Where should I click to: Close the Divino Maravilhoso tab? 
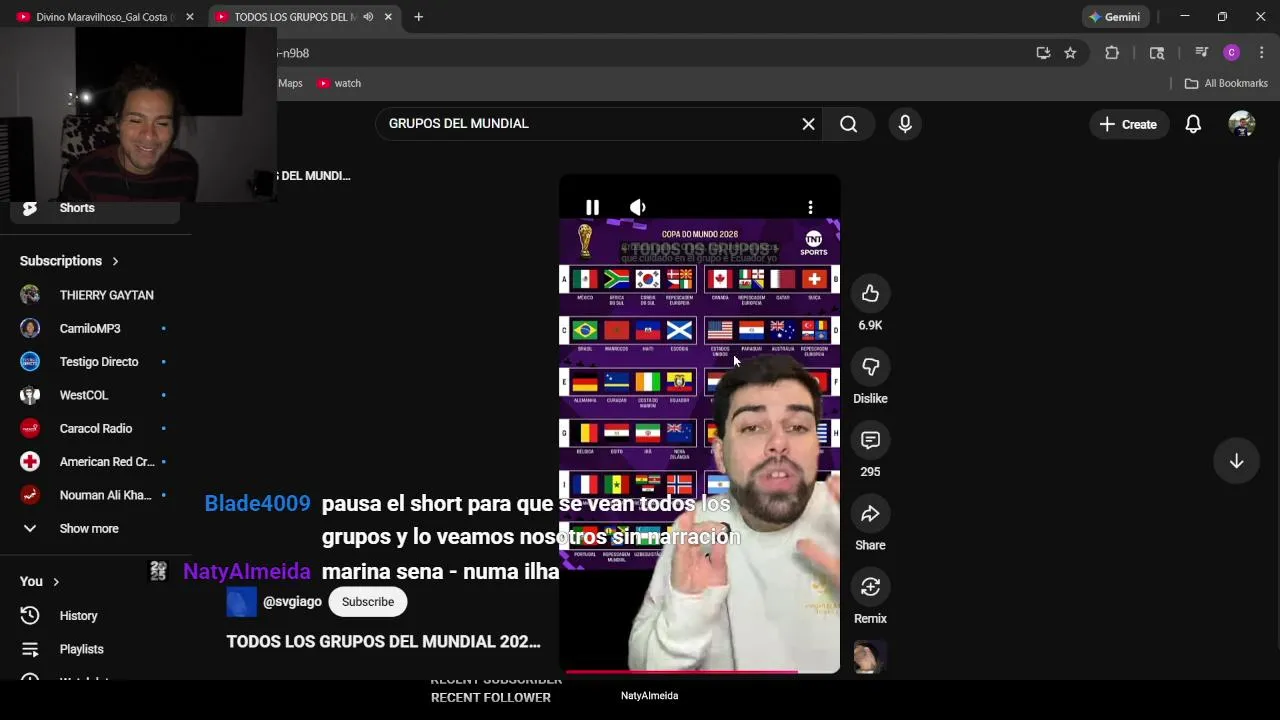[x=190, y=17]
